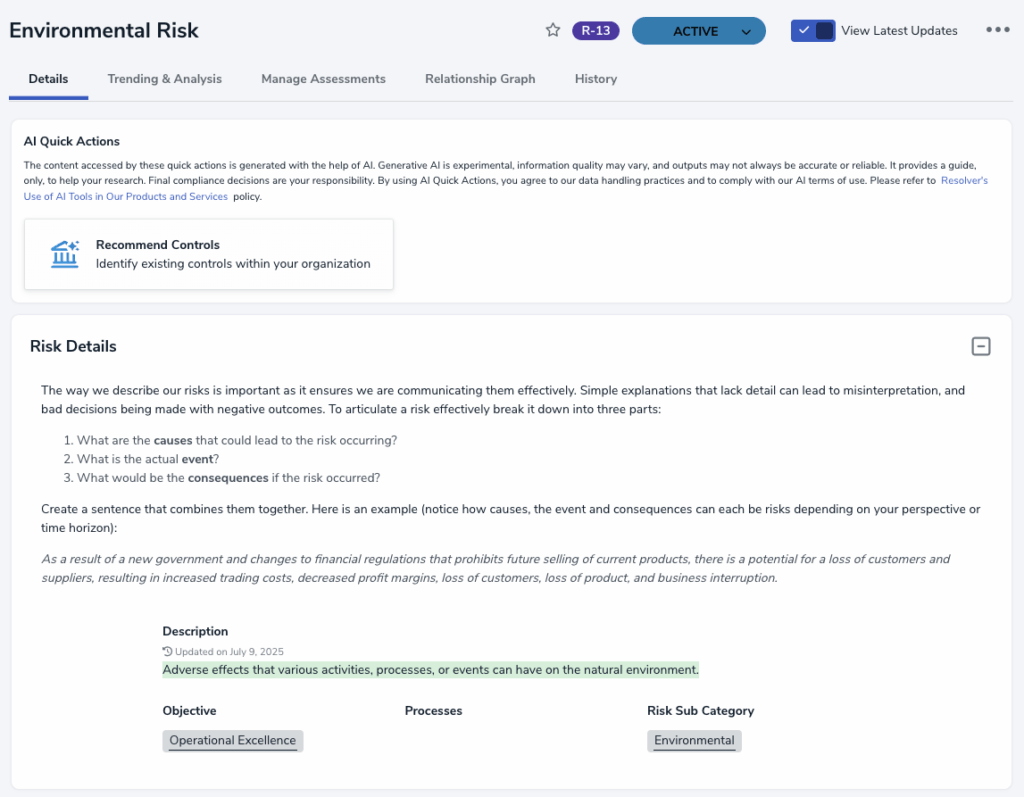Click the Risk Details heading
Viewport: 1024px width, 797px height.
pos(73,346)
